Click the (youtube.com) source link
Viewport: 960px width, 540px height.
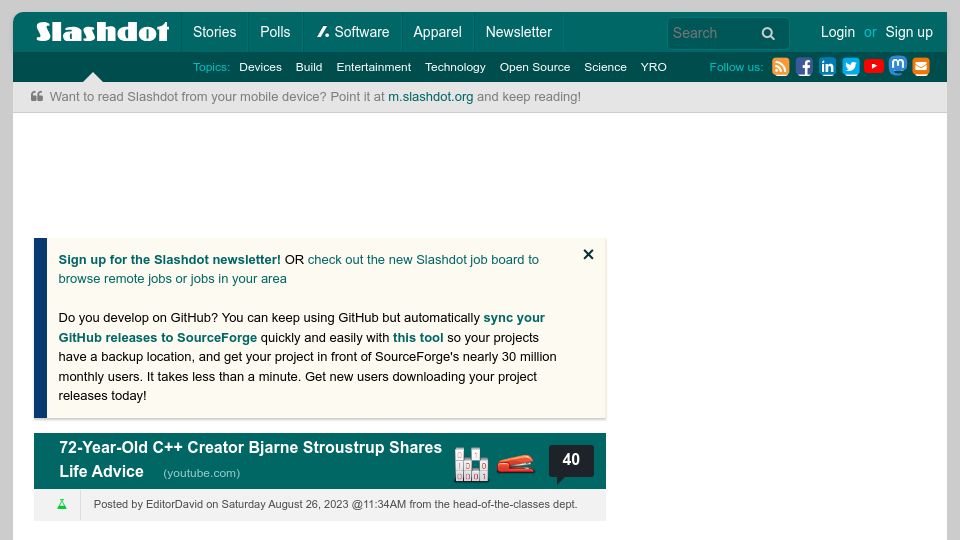201,473
